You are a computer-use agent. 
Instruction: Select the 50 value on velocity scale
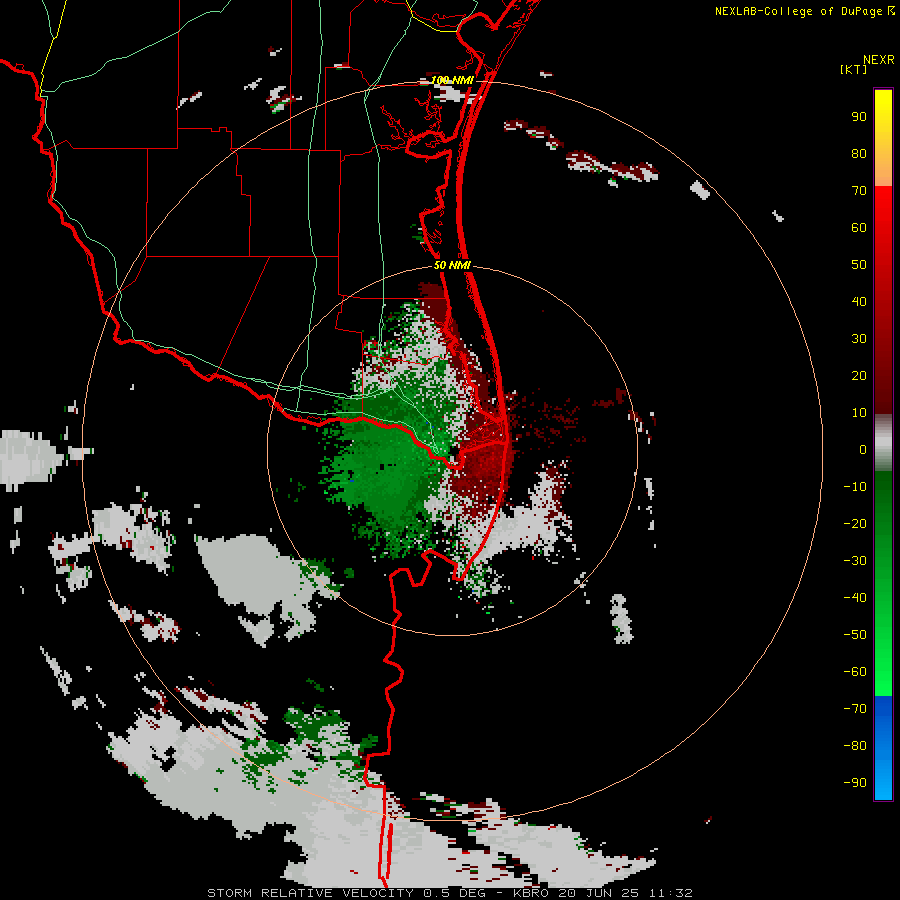click(859, 265)
